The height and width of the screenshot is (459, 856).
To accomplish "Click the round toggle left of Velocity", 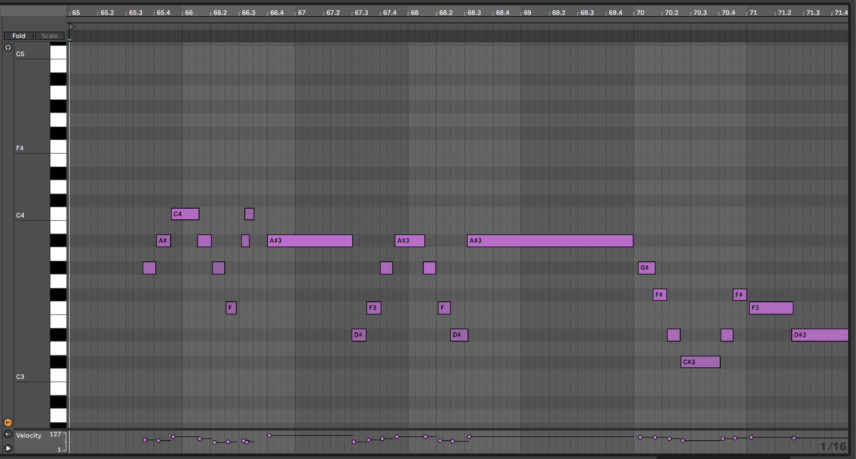I will 8,435.
